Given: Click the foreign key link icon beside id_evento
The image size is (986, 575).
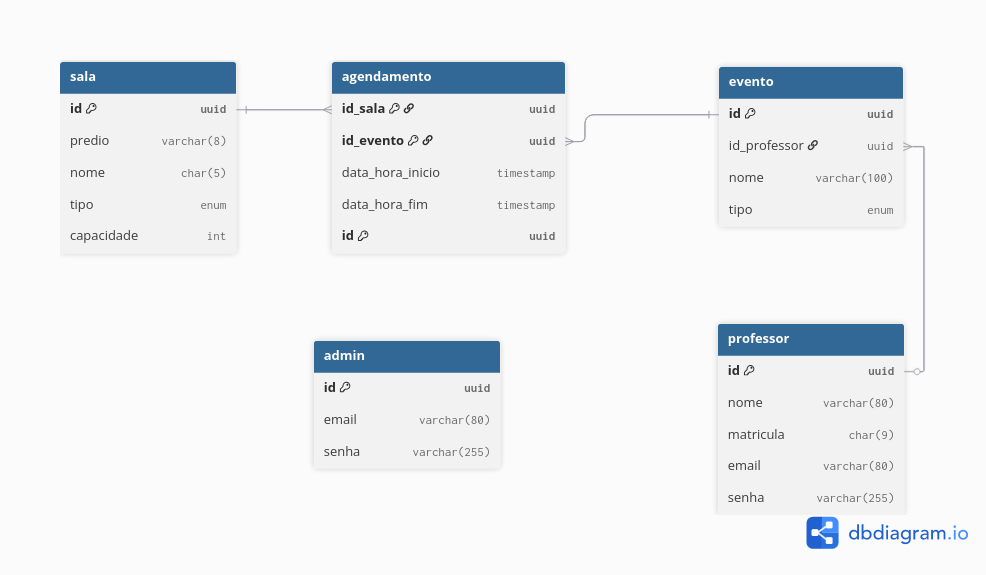Looking at the screenshot, I should pyautogui.click(x=428, y=141).
